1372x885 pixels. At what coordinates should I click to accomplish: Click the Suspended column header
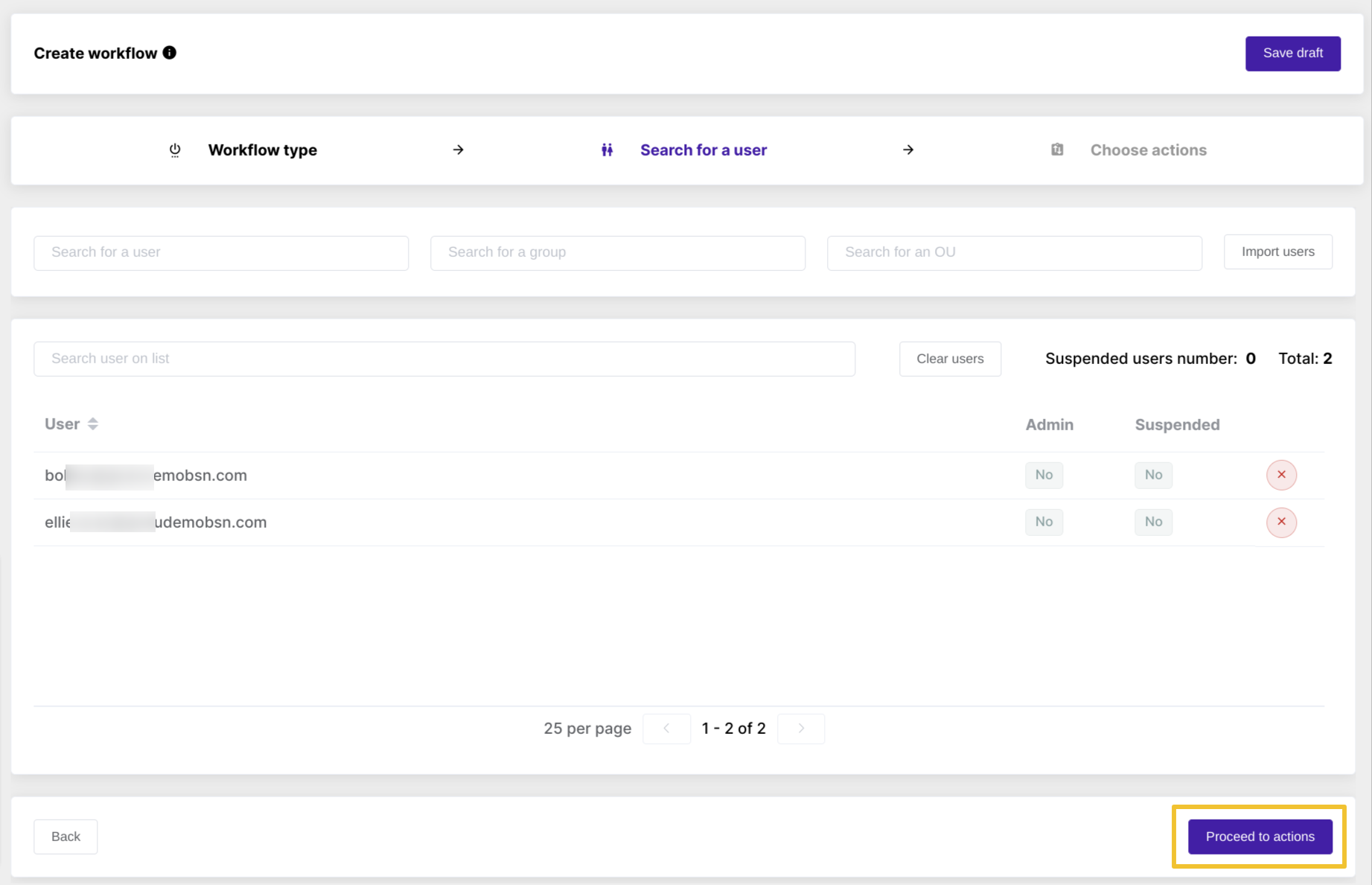1177,425
